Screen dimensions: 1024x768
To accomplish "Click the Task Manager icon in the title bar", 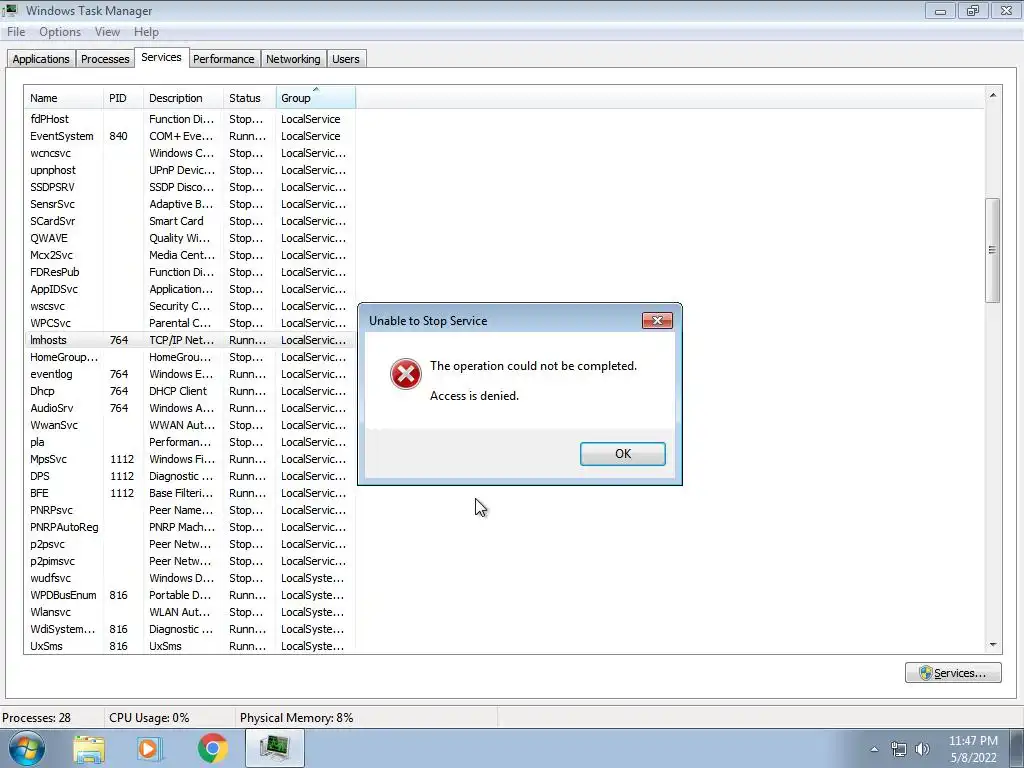I will coord(10,10).
